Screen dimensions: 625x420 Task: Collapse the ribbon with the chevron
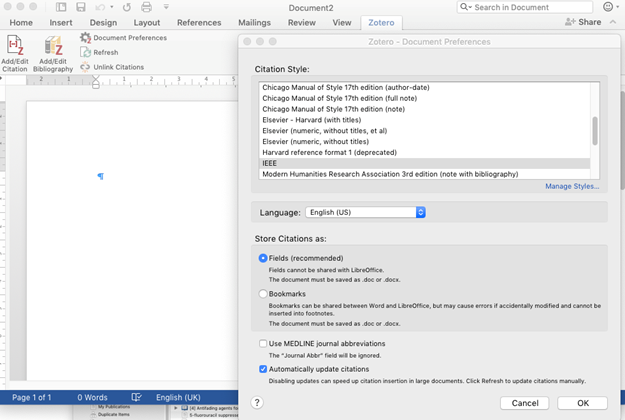pos(613,22)
